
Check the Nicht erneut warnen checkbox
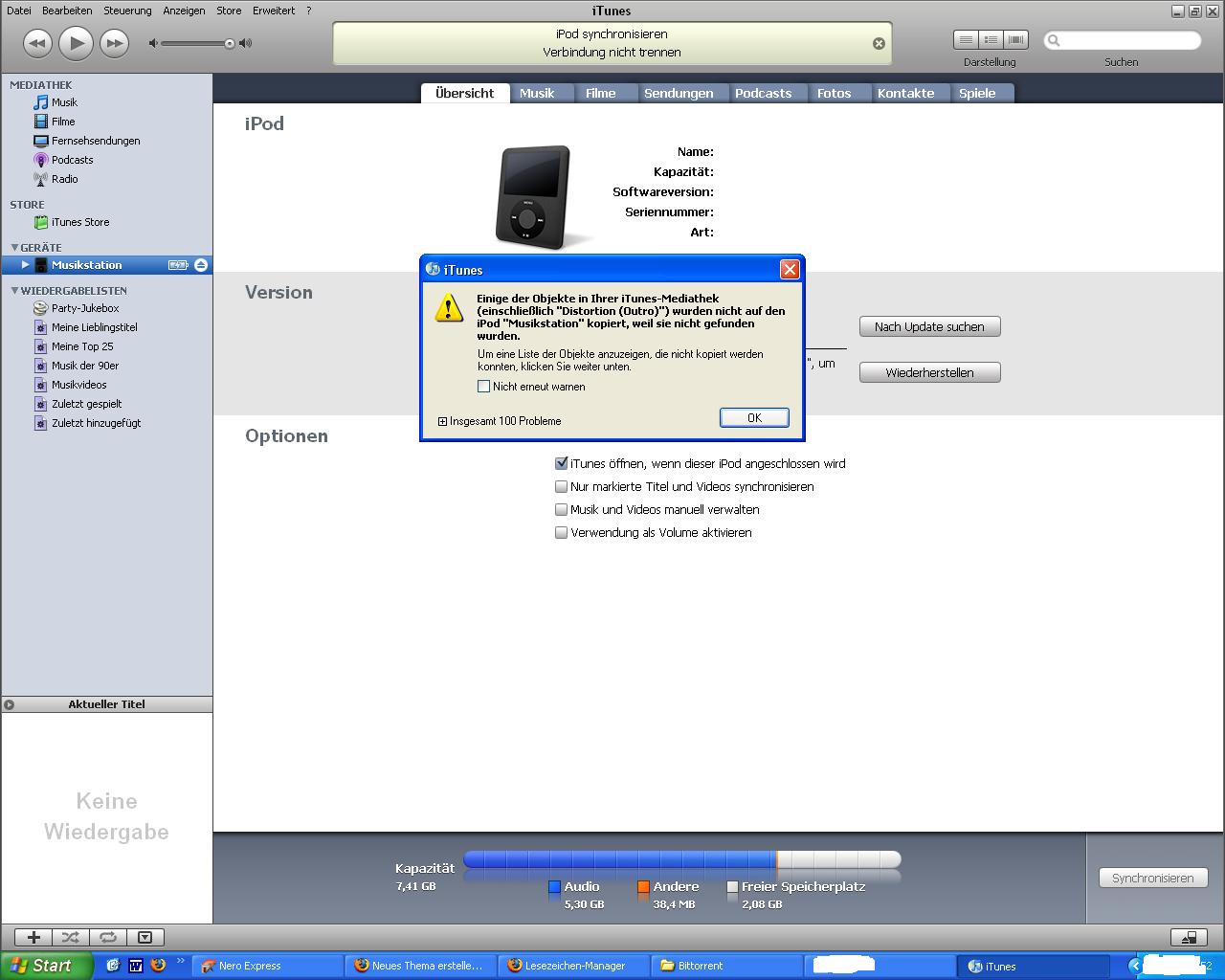click(483, 387)
